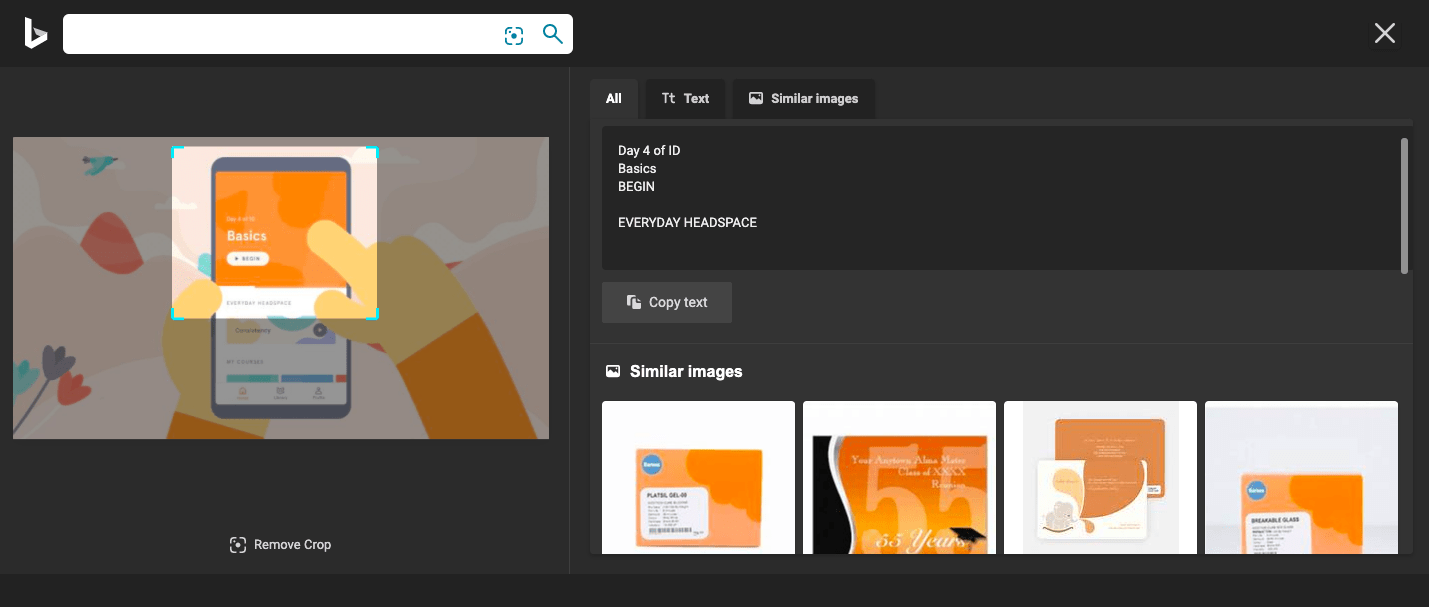Click the image icon beside Similar images heading

pyautogui.click(x=613, y=371)
